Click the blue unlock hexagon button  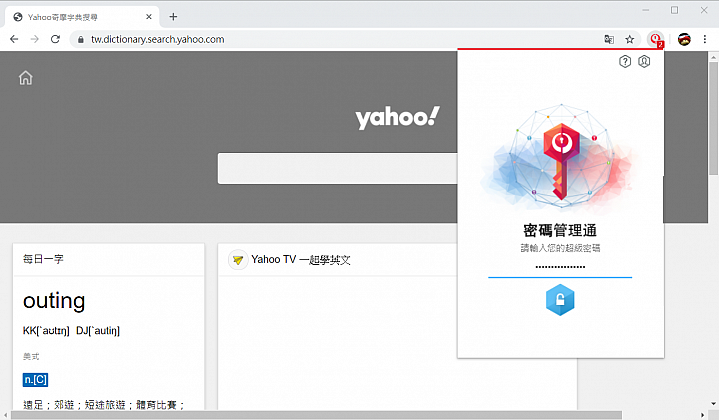coord(560,300)
